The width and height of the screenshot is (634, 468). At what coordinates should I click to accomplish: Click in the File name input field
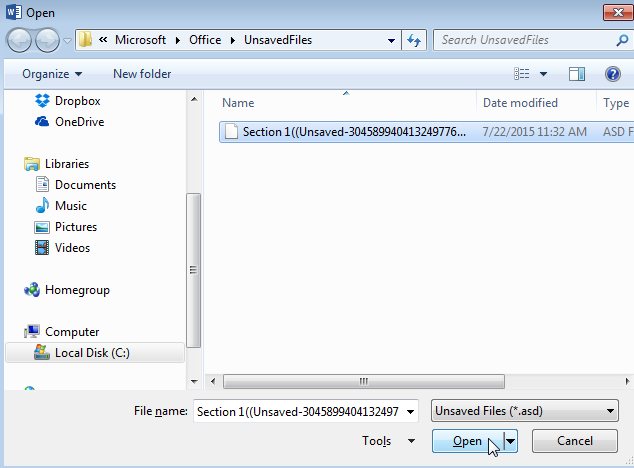pyautogui.click(x=310, y=411)
